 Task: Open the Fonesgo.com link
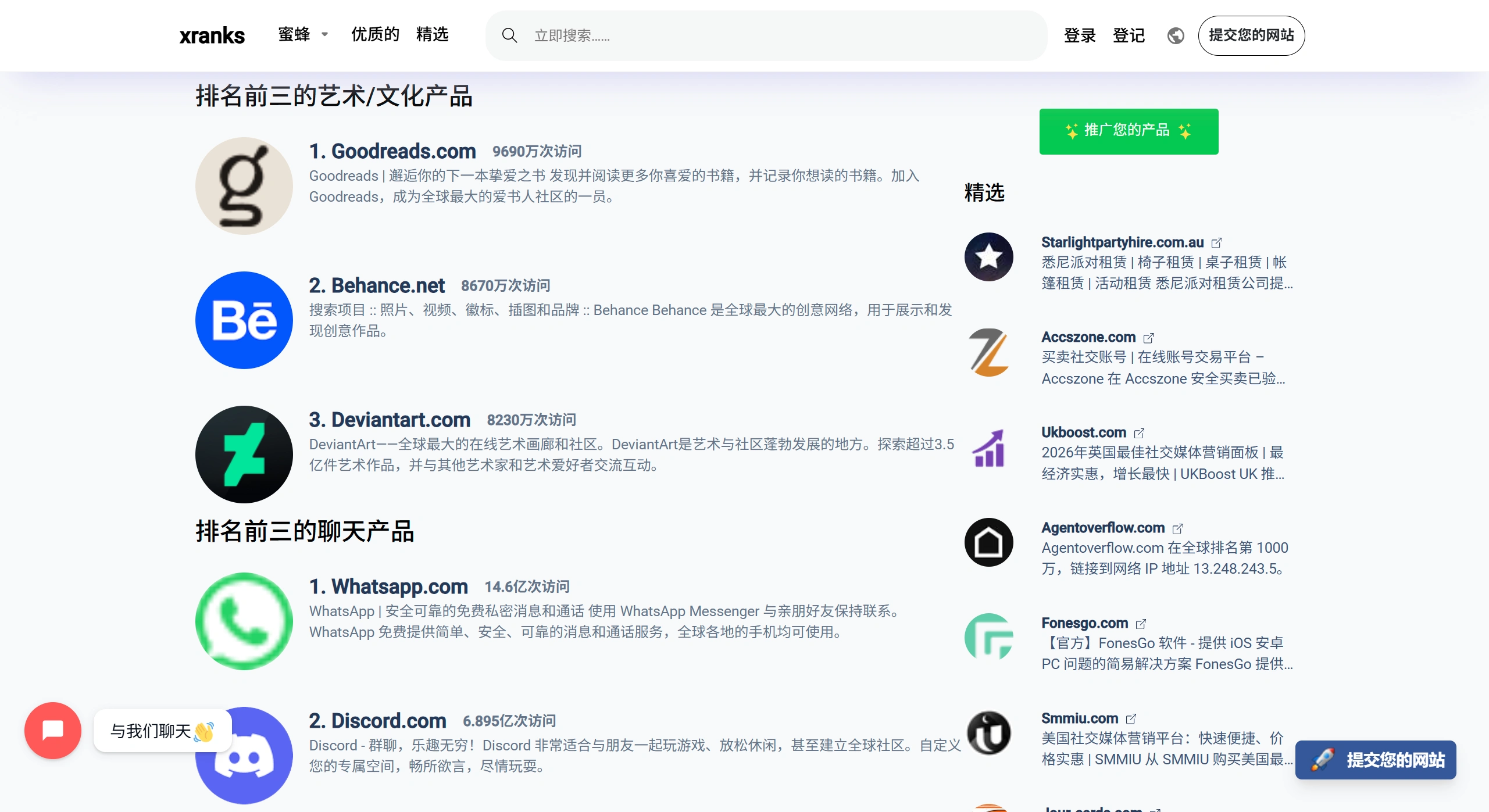pyautogui.click(x=1084, y=623)
